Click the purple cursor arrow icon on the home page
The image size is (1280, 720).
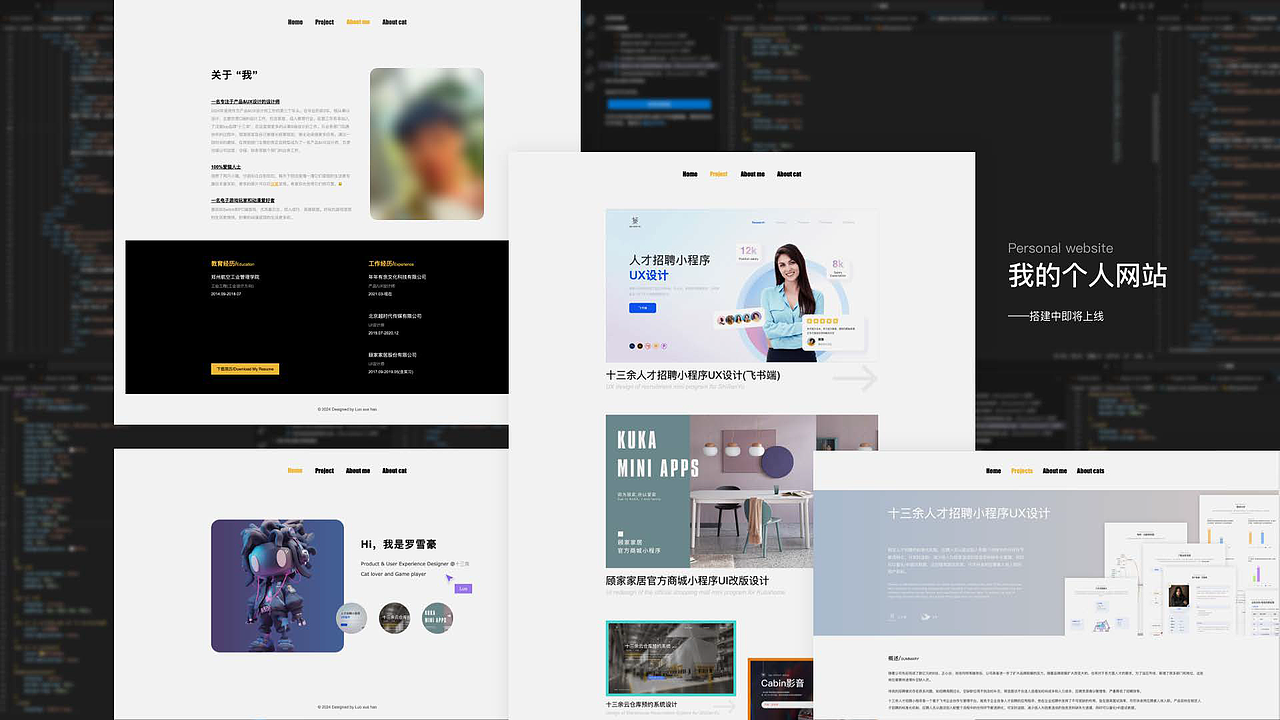click(450, 579)
